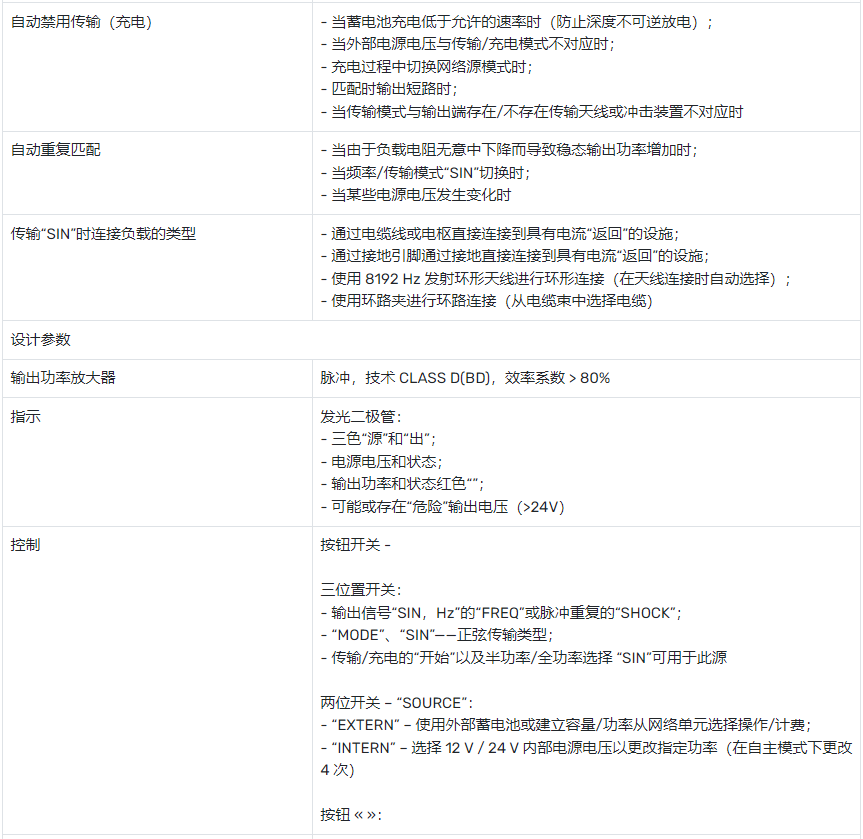Click the '两位开关 – "SOURCE"' heading
Image resolution: width=863 pixels, height=839 pixels.
point(397,702)
